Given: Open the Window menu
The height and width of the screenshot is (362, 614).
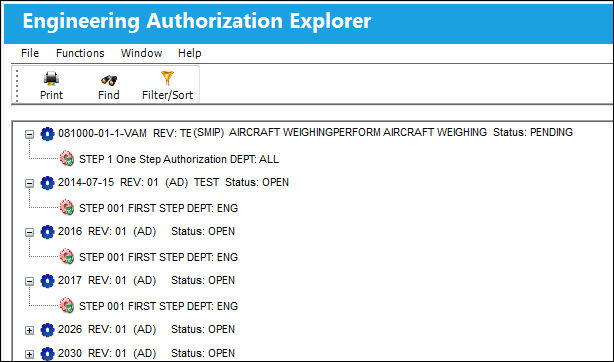Looking at the screenshot, I should pyautogui.click(x=141, y=53).
